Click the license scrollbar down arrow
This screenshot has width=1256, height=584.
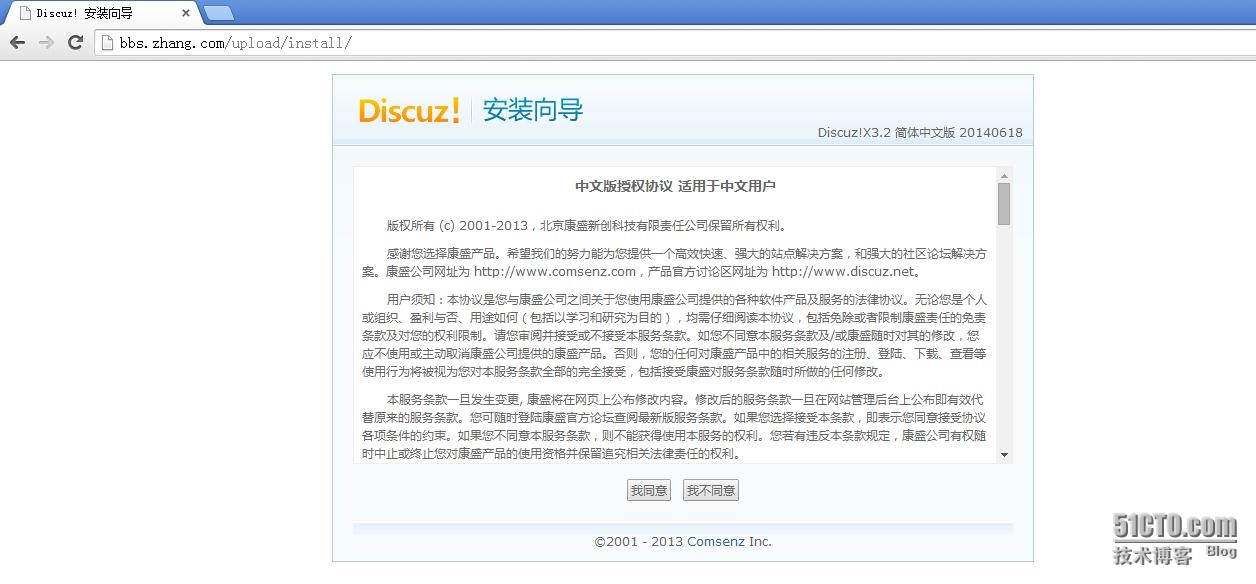coord(1004,455)
